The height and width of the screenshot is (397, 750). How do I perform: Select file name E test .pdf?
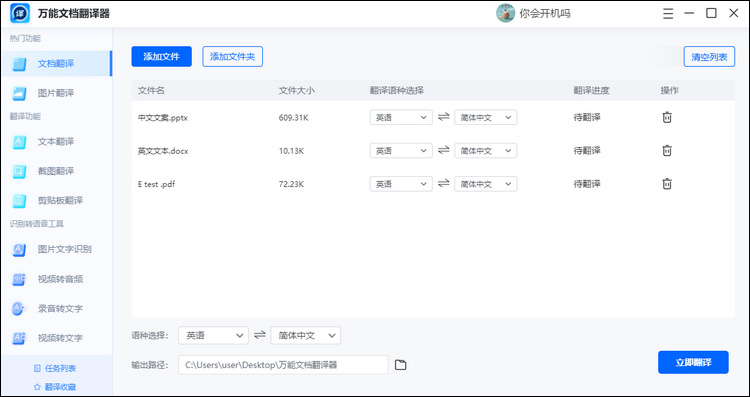click(156, 184)
